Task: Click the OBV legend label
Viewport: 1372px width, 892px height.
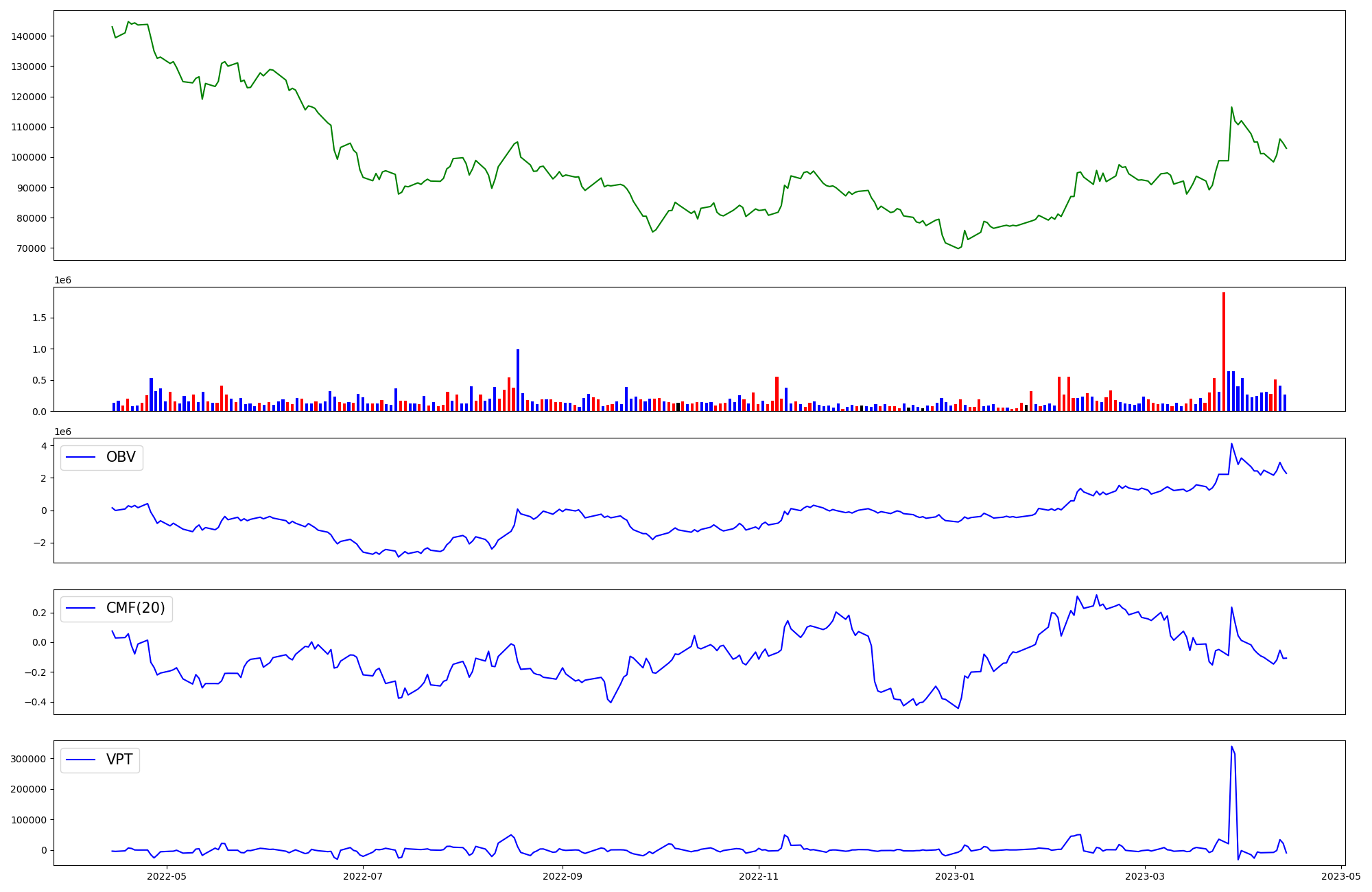Action: pos(121,457)
